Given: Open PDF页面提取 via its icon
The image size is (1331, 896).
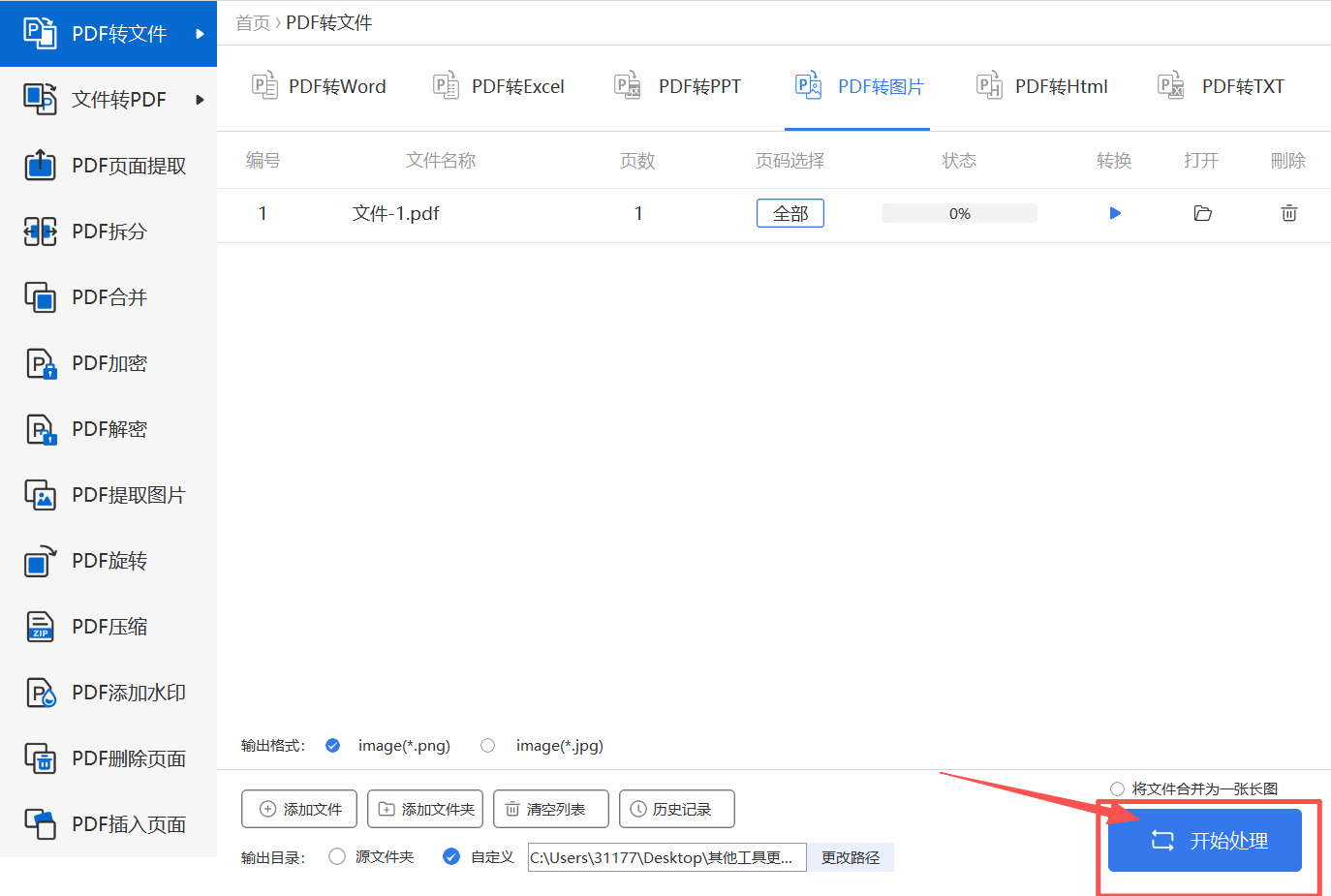Looking at the screenshot, I should click(x=40, y=165).
